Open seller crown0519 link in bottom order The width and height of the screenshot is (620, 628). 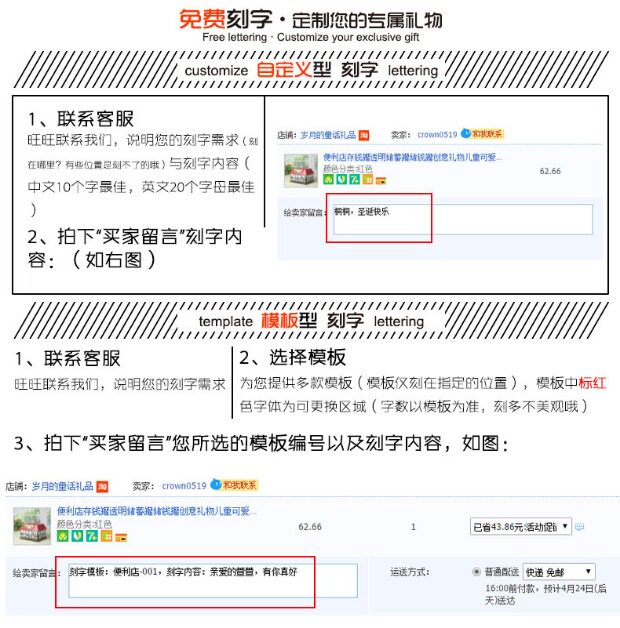184,486
